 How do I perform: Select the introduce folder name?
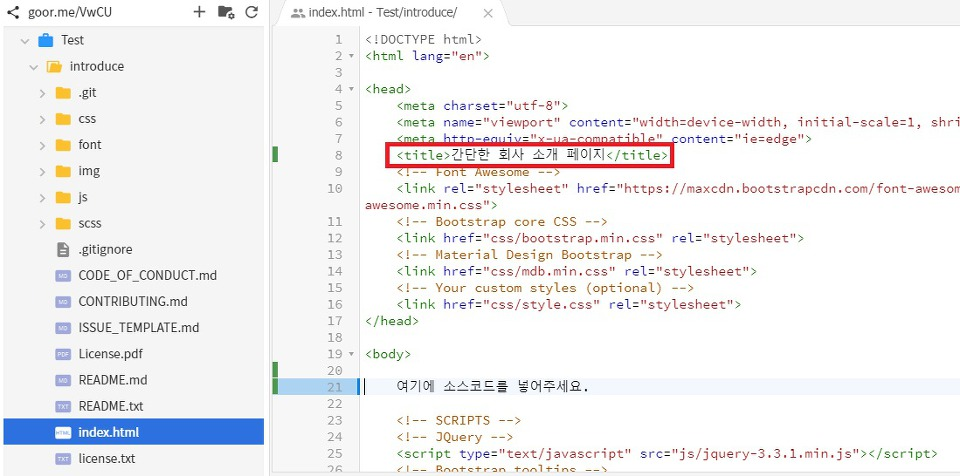pos(97,66)
